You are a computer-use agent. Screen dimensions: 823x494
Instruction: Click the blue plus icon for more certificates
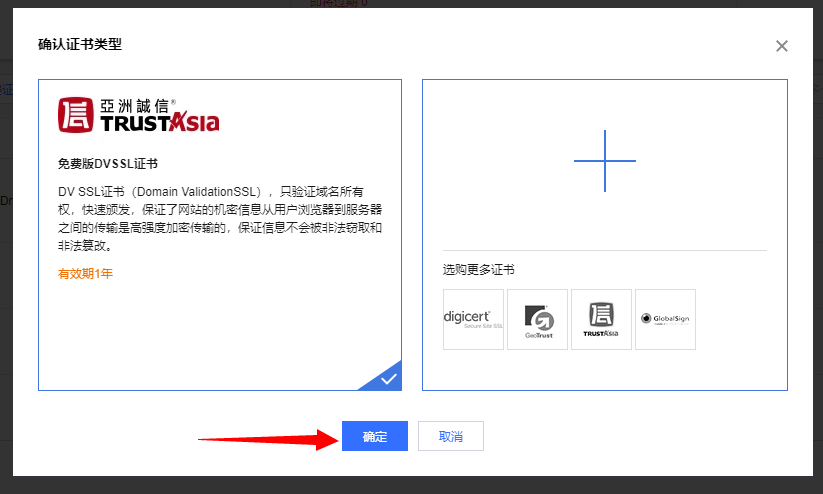click(x=604, y=161)
